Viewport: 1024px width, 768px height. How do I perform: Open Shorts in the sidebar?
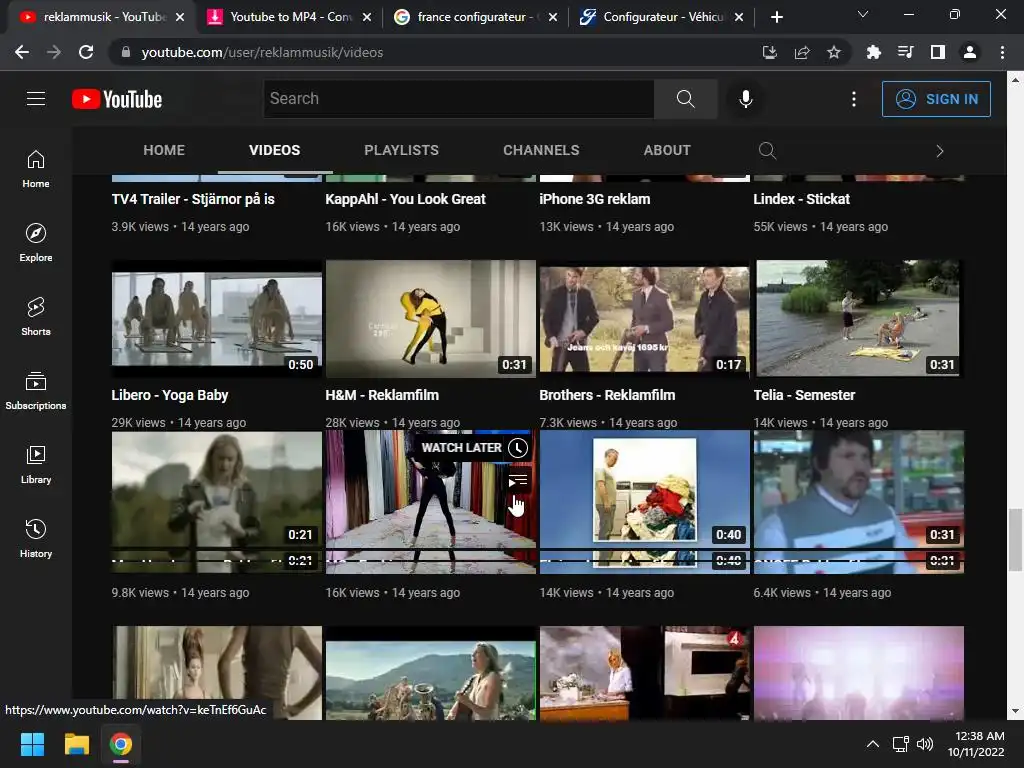pos(36,316)
